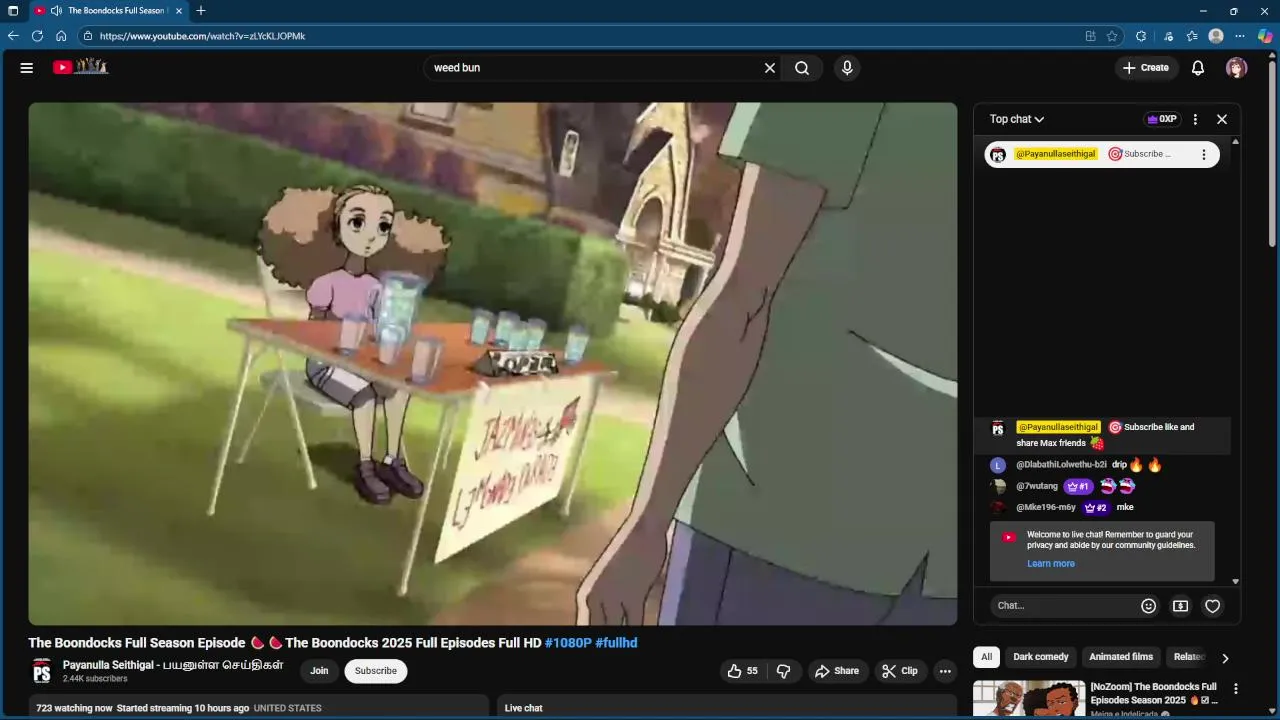Open the Learn more link in chat
Screen dimensions: 1280x720
[1051, 564]
